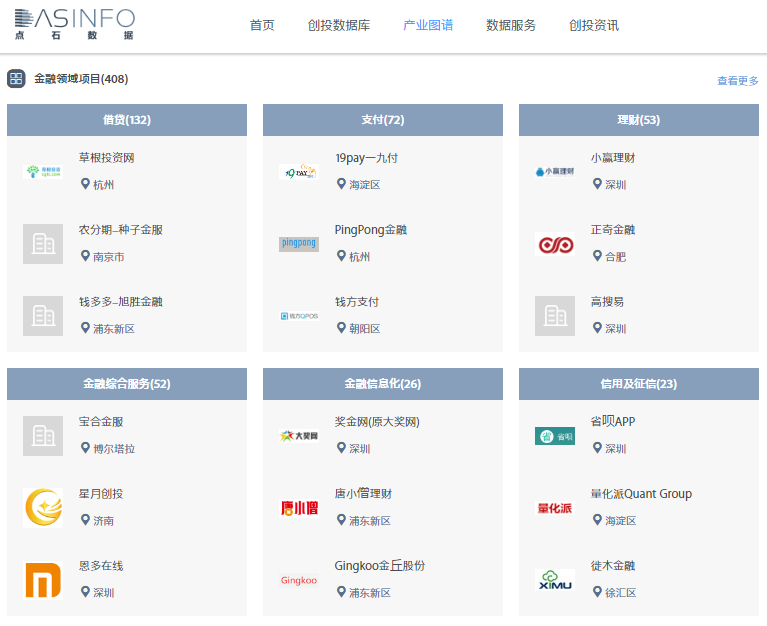Click the 小赢理财 logo image

(555, 172)
